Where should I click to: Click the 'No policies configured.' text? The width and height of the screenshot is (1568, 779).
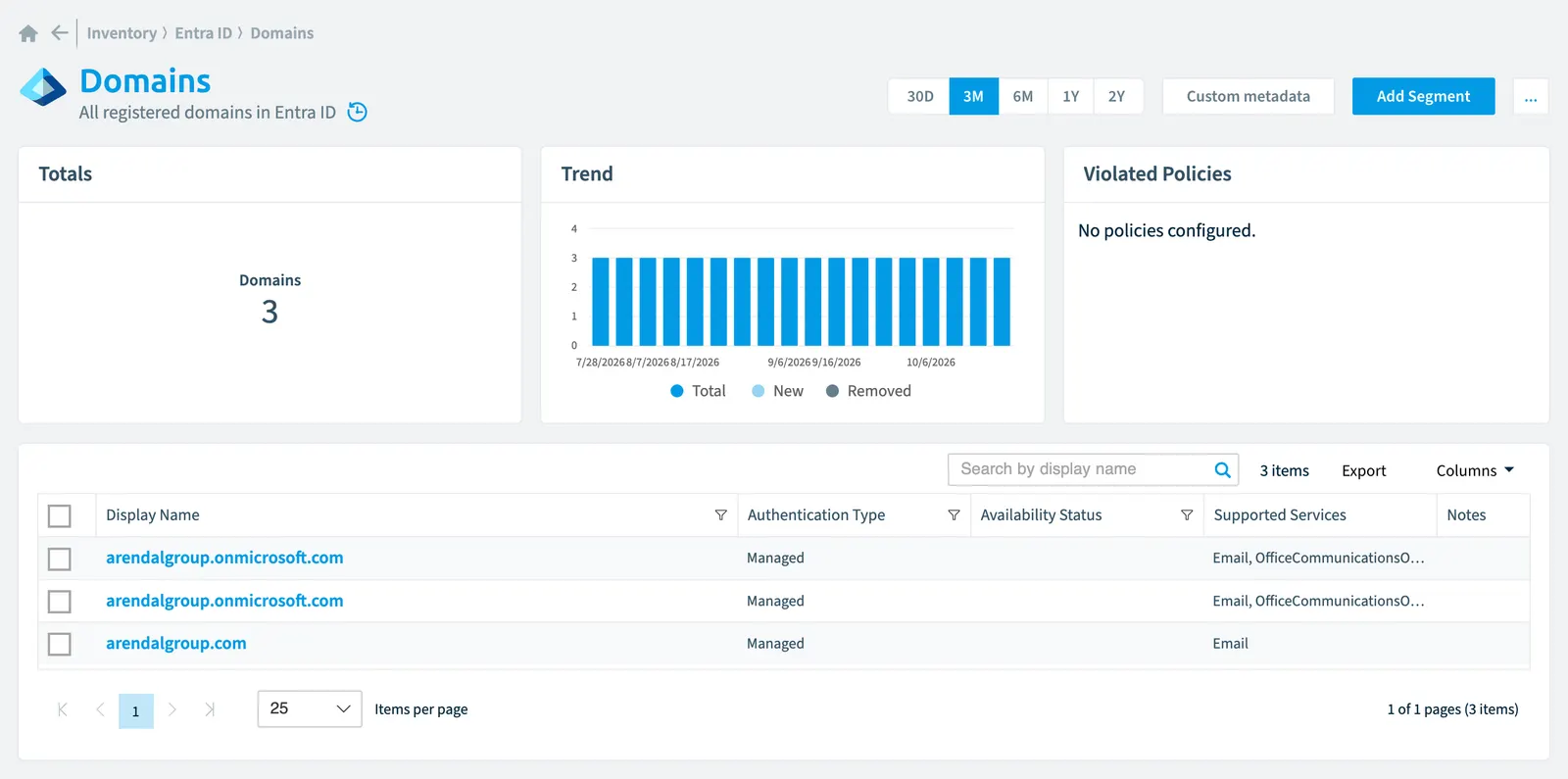pyautogui.click(x=1166, y=230)
